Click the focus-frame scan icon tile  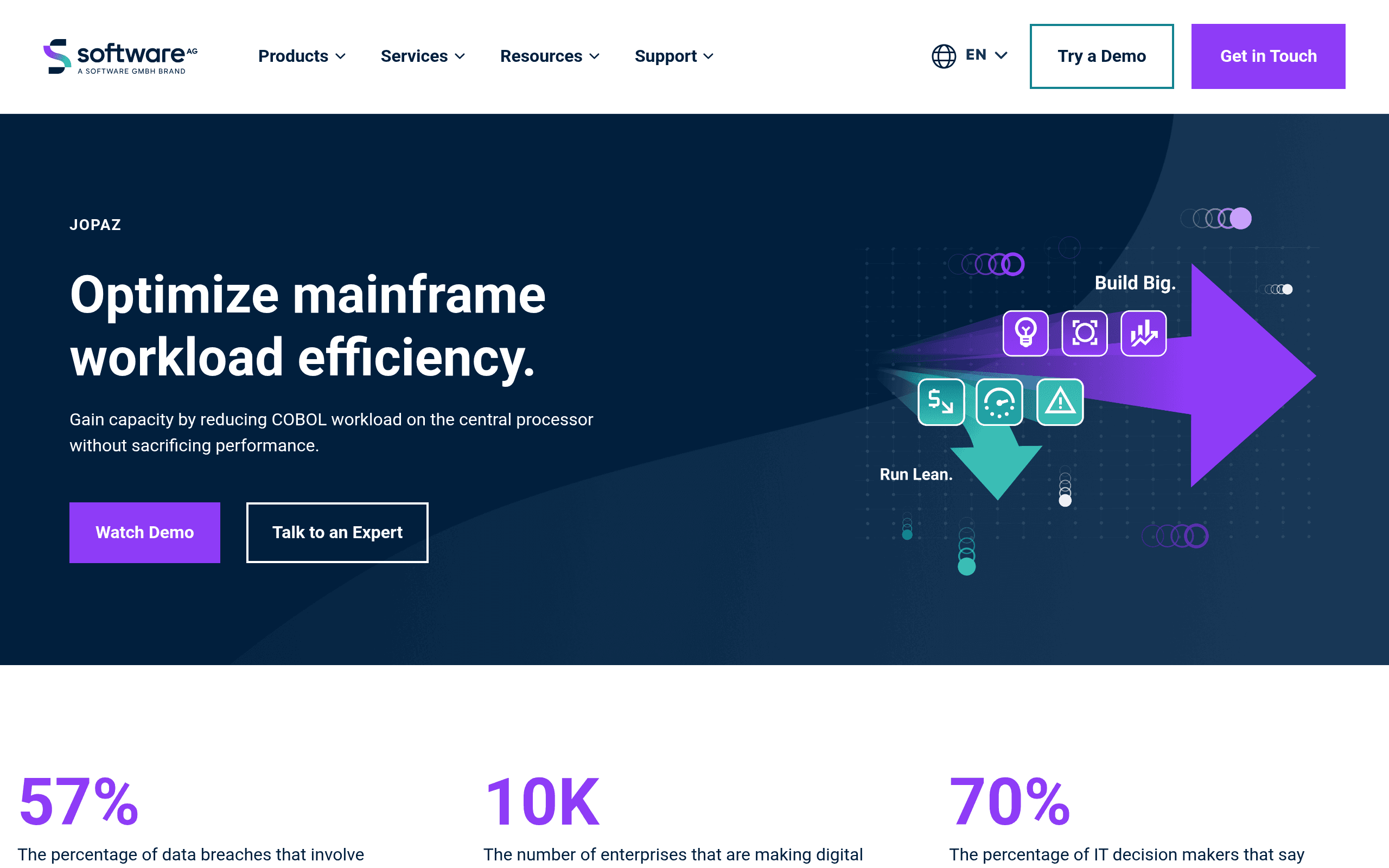[1084, 334]
